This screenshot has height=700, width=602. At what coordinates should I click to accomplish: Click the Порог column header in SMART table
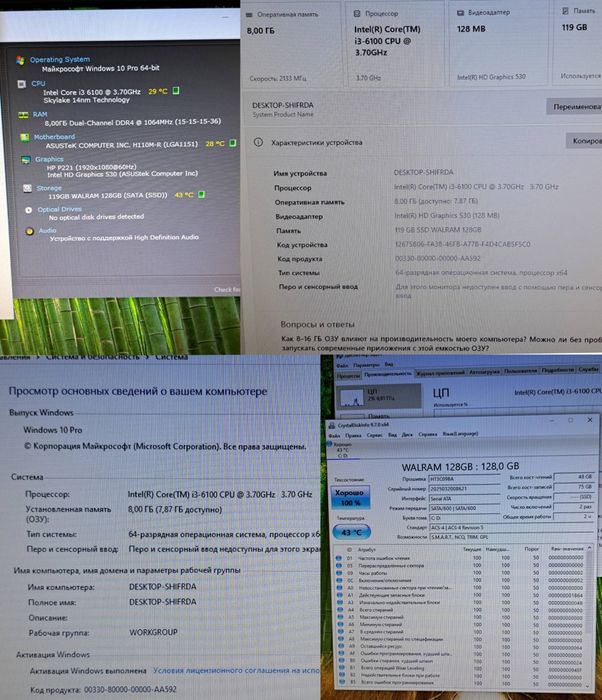click(x=532, y=549)
